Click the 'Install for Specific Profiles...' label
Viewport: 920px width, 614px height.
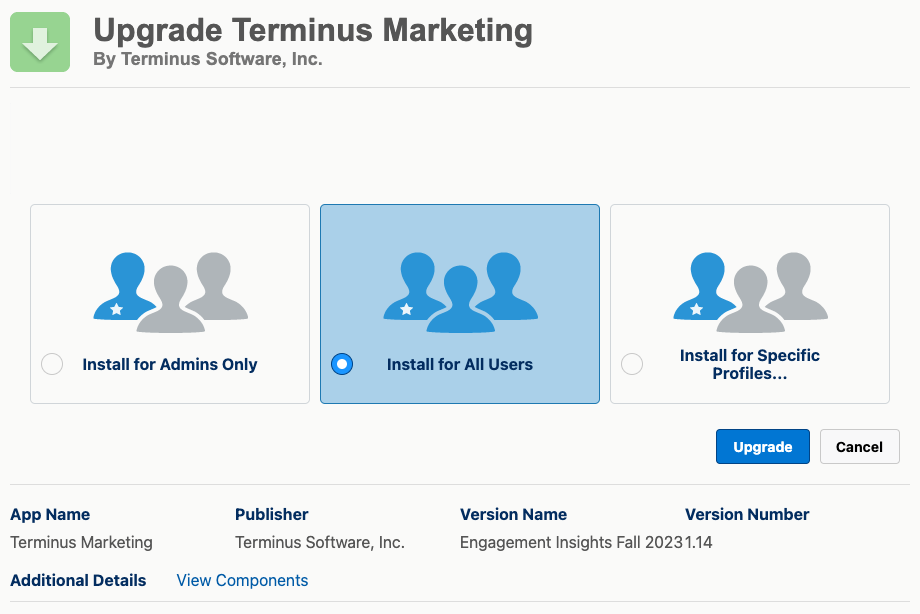(x=750, y=364)
